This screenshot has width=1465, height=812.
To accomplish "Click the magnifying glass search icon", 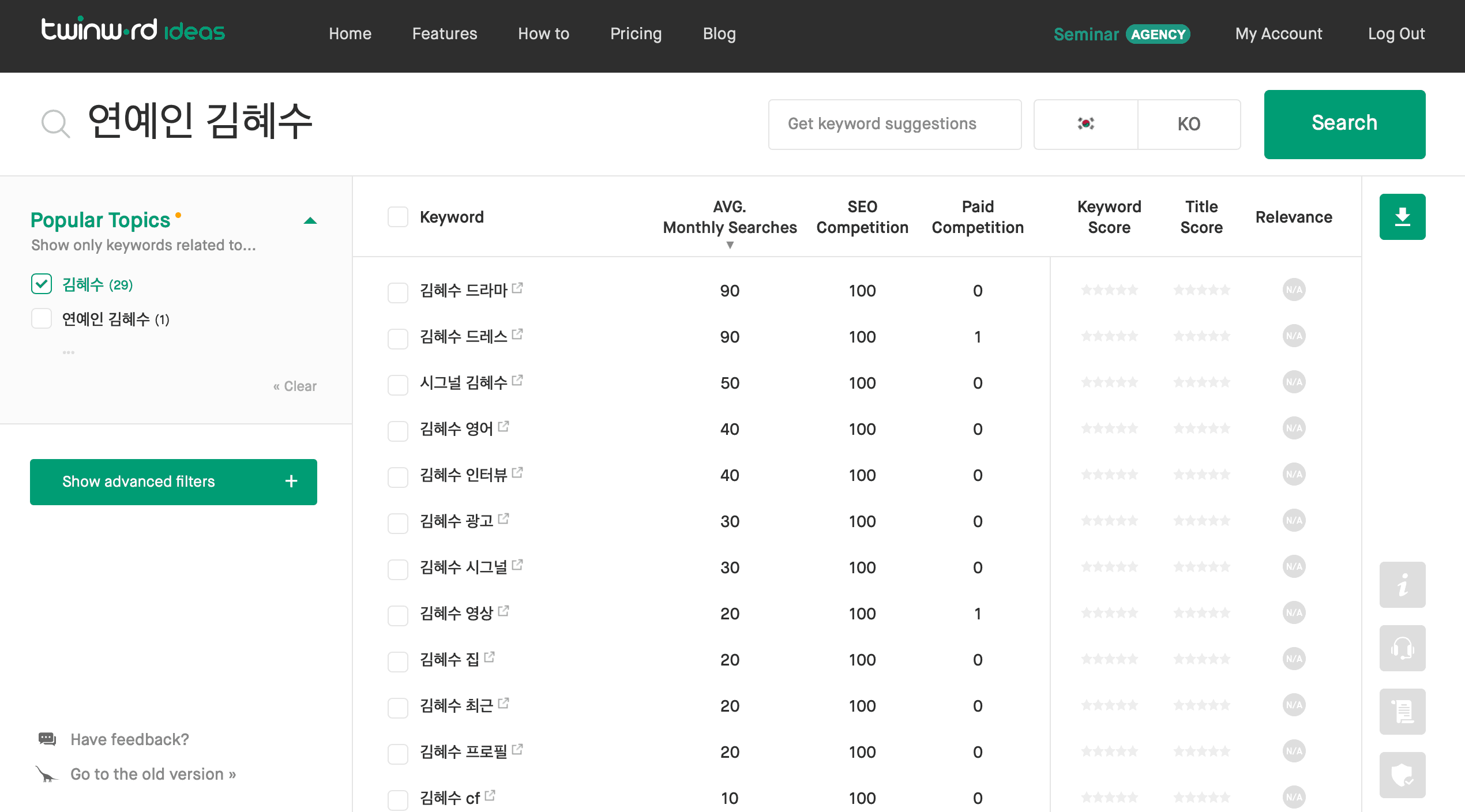I will click(55, 122).
